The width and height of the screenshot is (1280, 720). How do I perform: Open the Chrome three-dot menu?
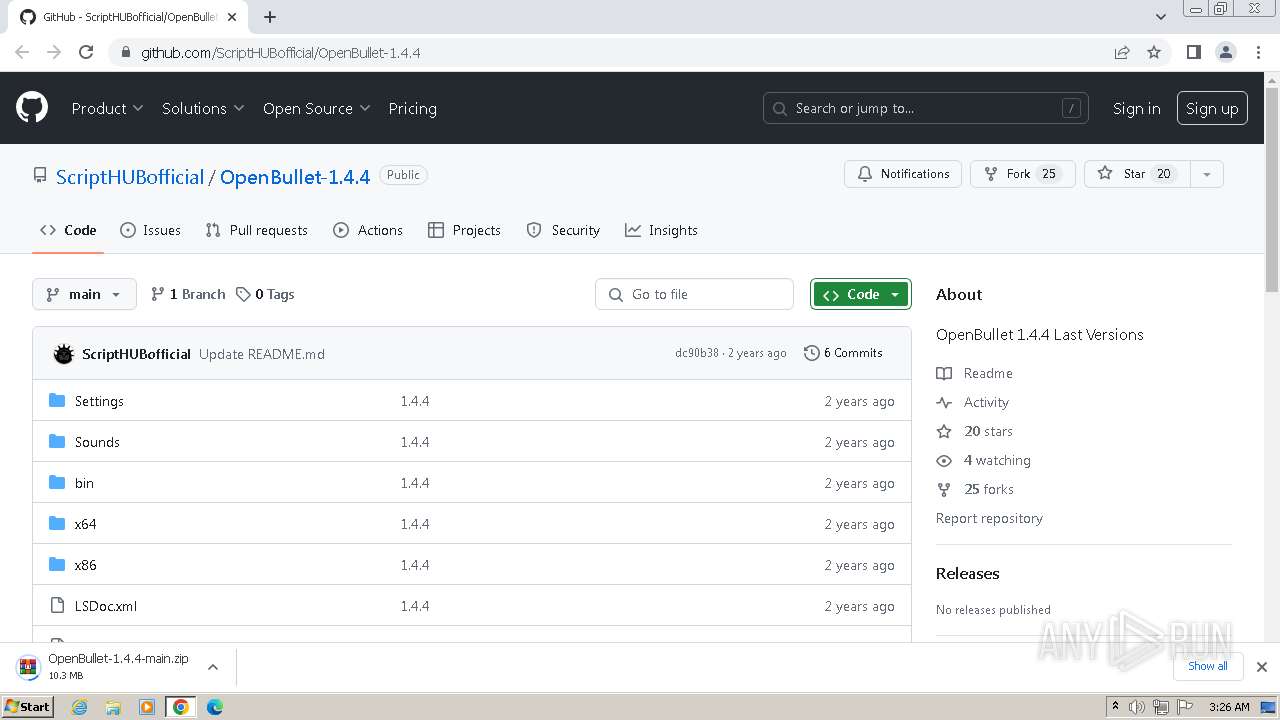point(1259,52)
